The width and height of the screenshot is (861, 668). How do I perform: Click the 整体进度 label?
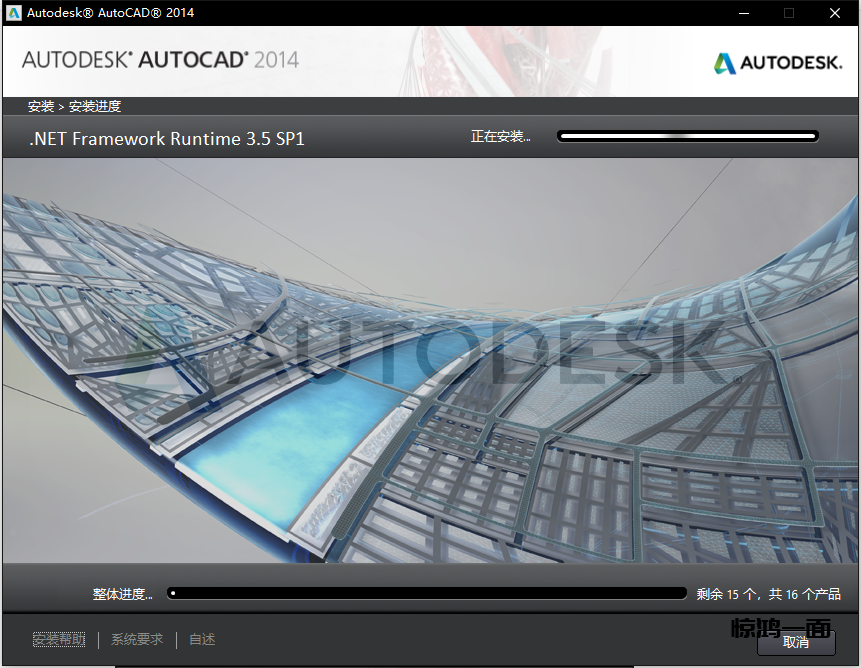pos(122,594)
